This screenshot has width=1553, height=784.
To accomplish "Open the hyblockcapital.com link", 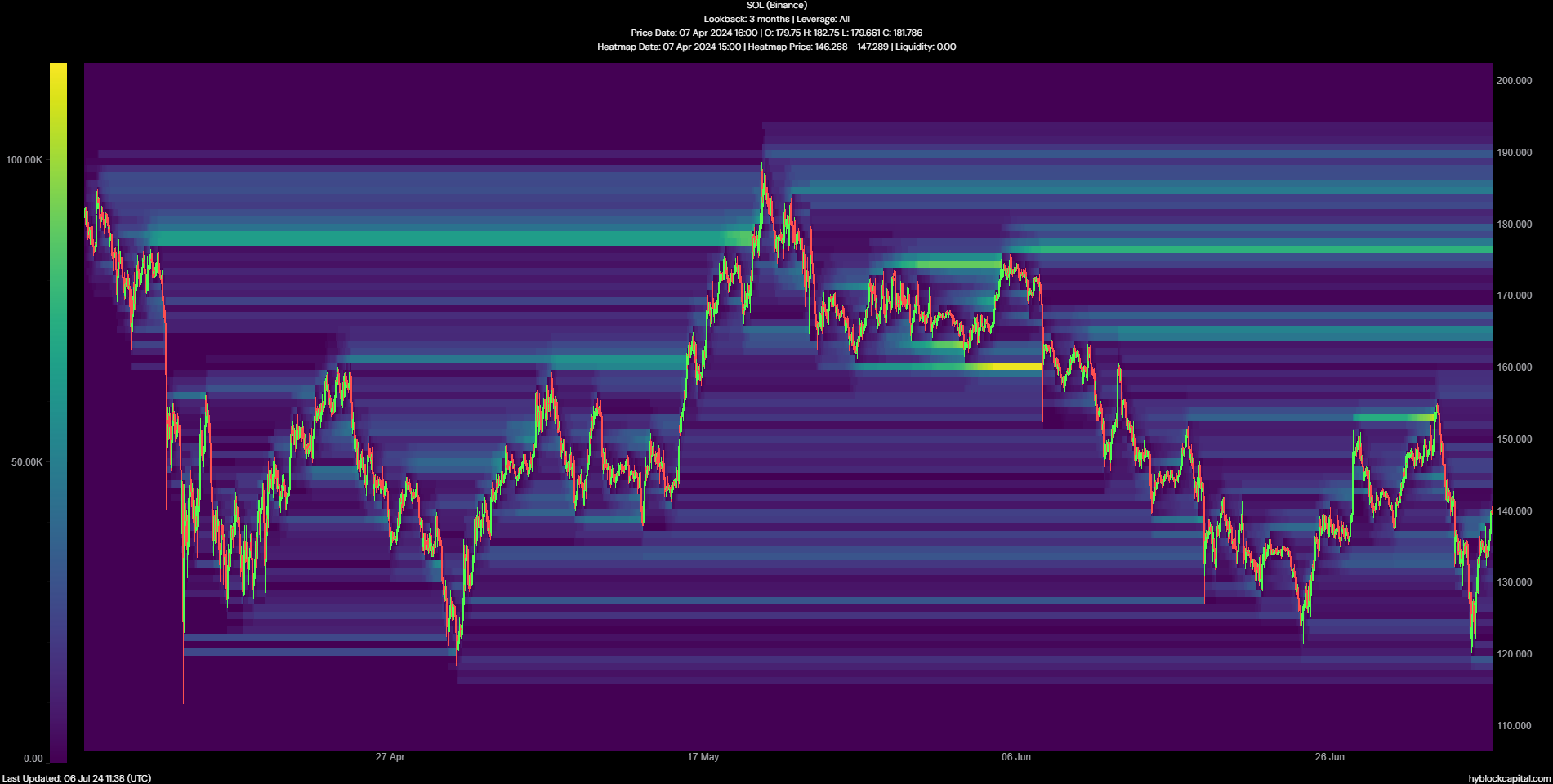I will (1509, 778).
